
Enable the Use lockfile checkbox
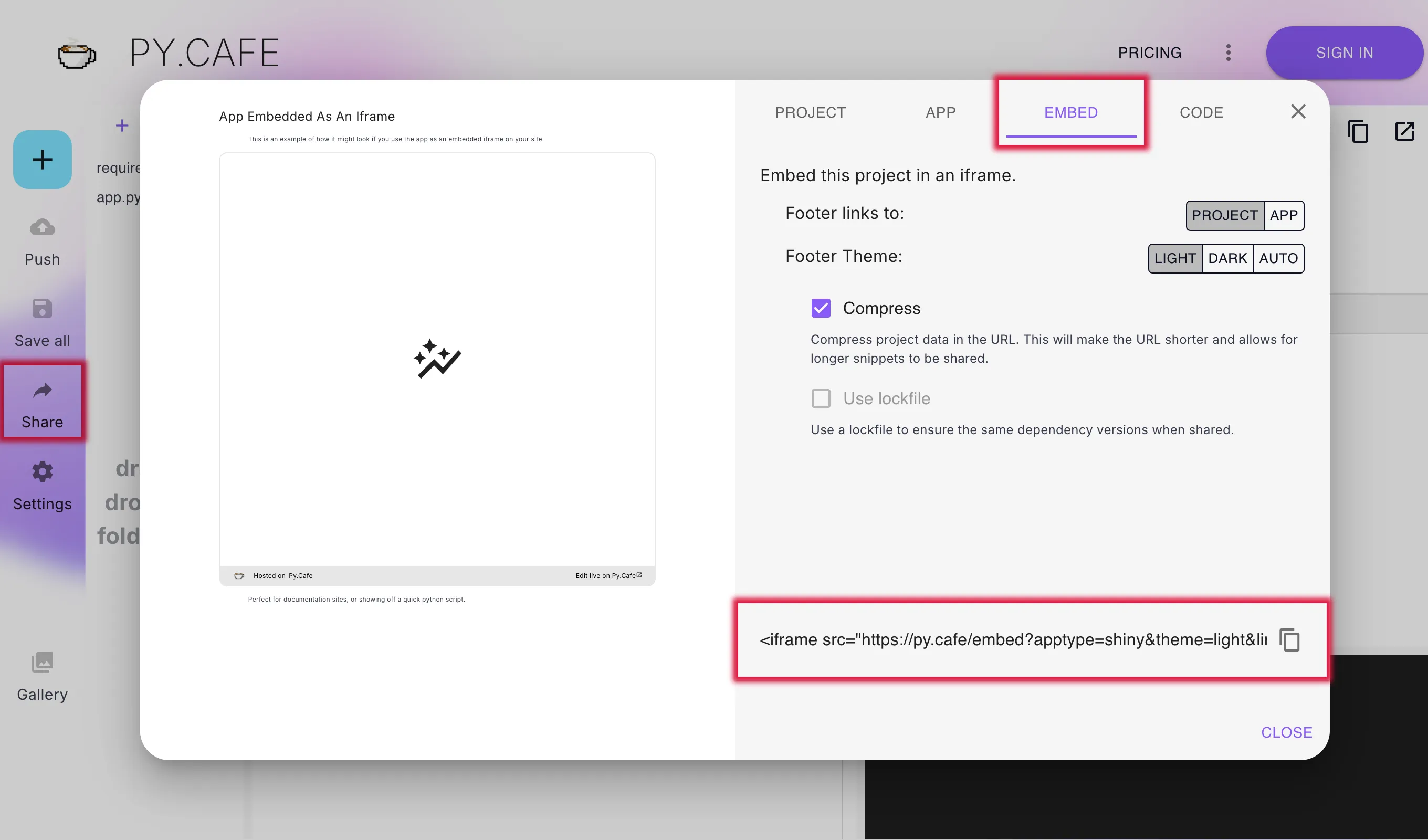[x=820, y=398]
